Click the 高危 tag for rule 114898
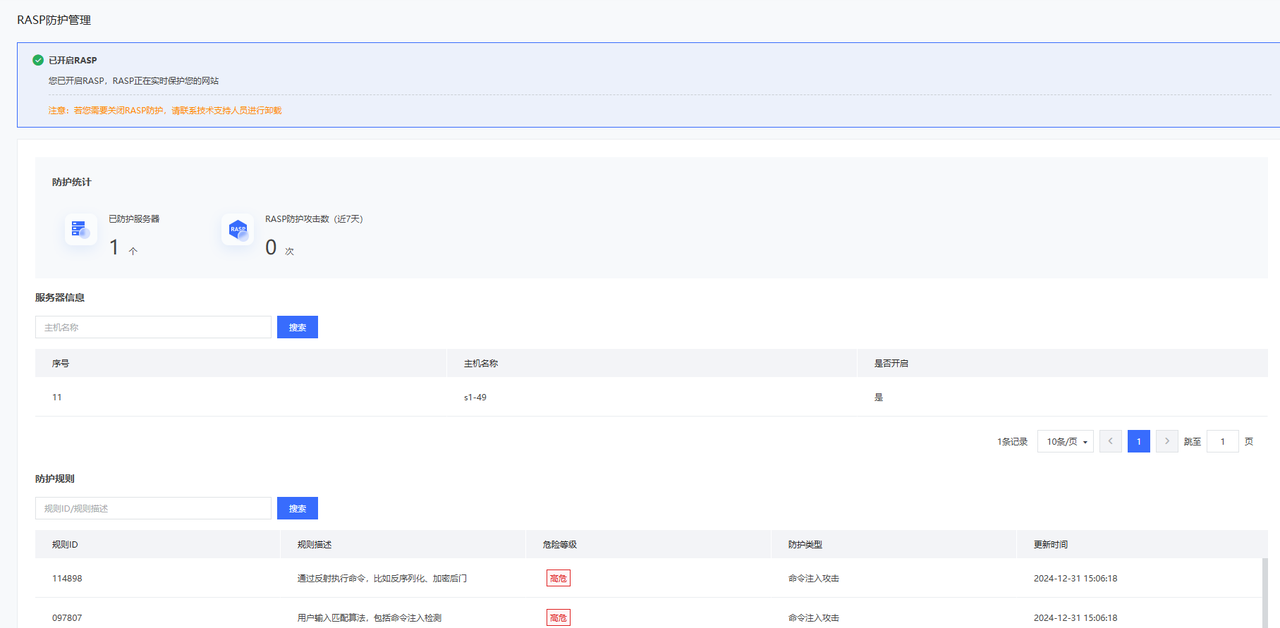 [x=558, y=578]
